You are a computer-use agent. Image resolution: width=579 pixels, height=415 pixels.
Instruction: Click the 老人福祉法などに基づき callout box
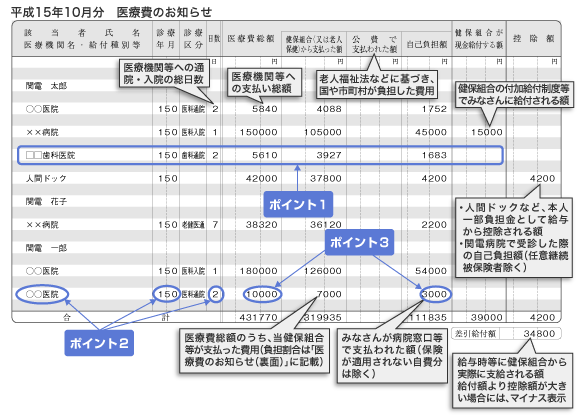point(377,85)
